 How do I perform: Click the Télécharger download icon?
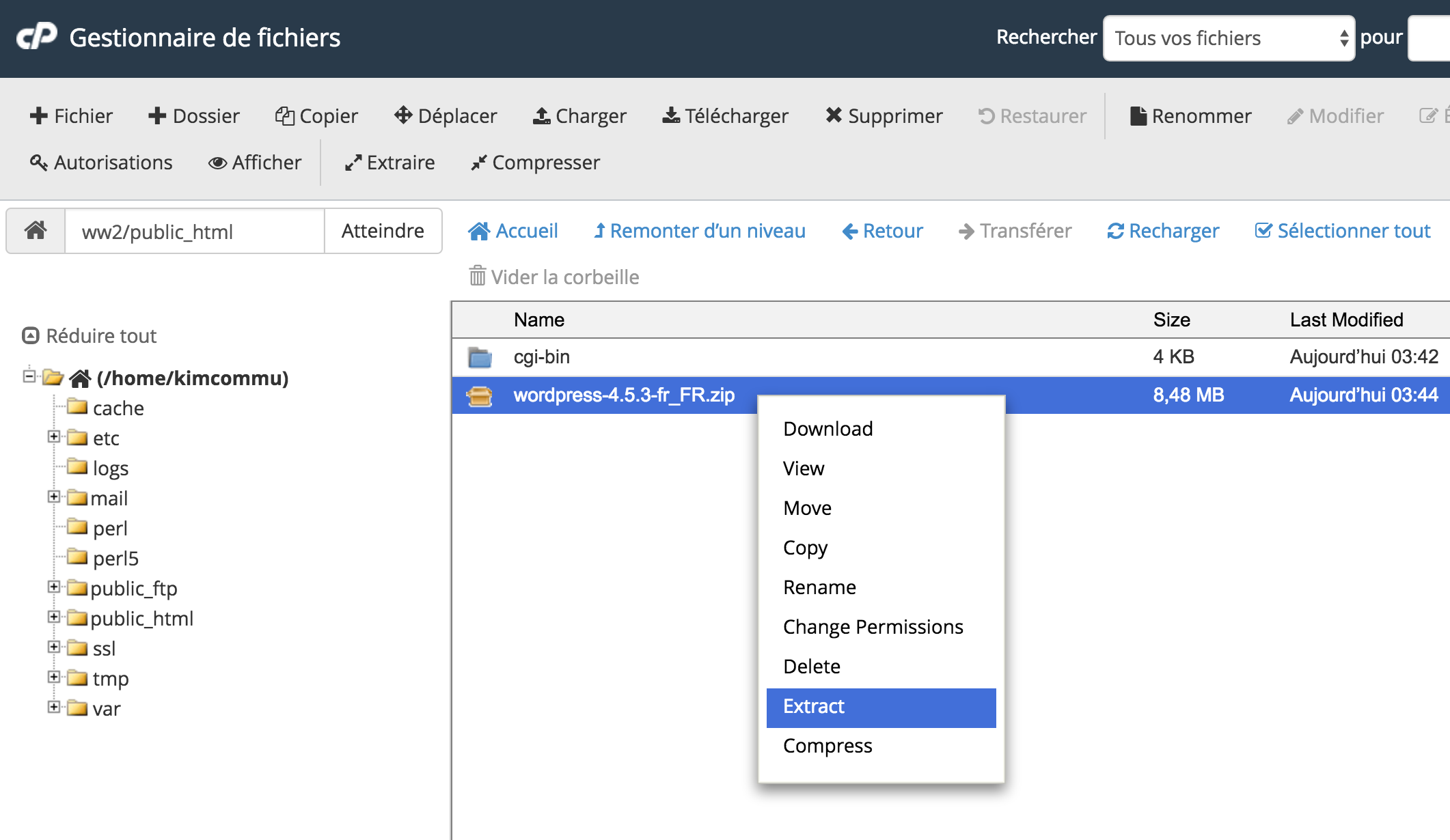[x=671, y=115]
